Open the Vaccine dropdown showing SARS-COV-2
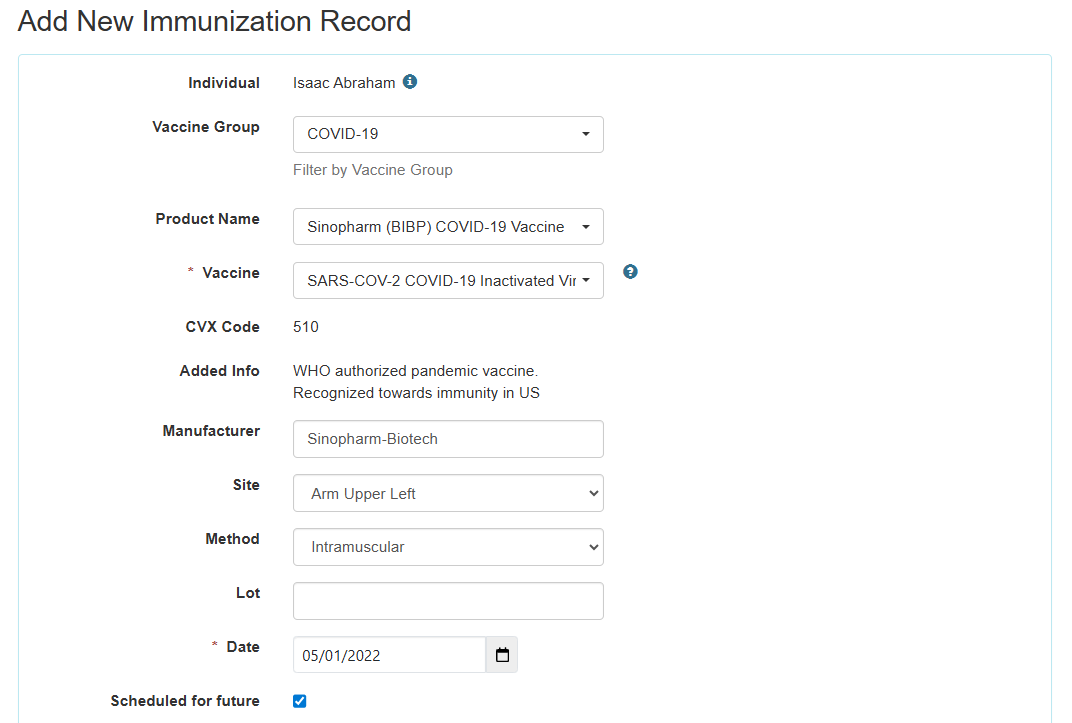This screenshot has height=723, width=1072. (x=448, y=280)
